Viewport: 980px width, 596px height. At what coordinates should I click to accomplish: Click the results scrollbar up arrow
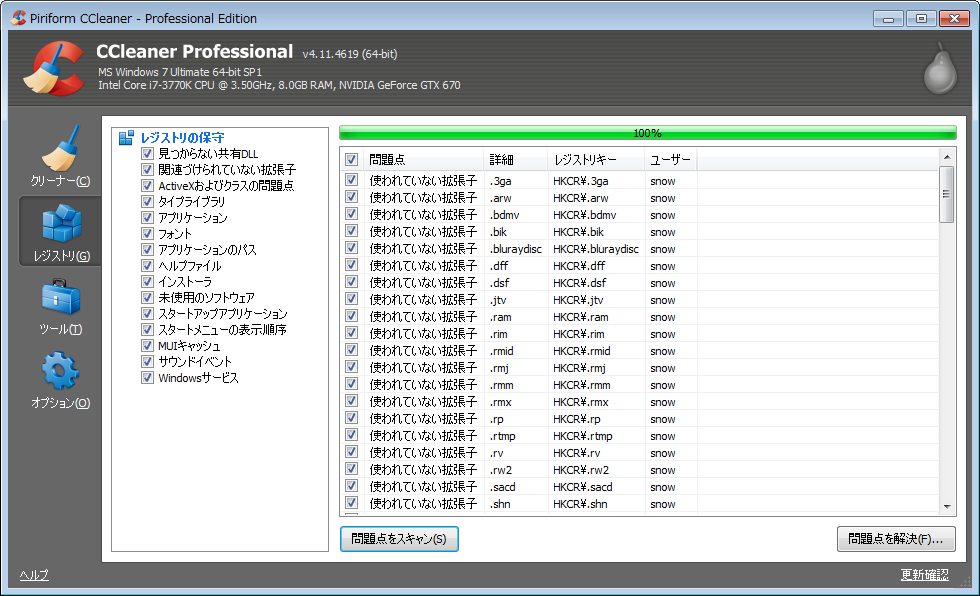coord(947,157)
